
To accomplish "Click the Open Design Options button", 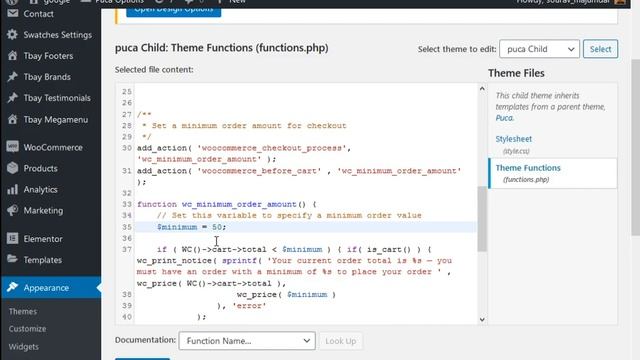I will 173,10.
